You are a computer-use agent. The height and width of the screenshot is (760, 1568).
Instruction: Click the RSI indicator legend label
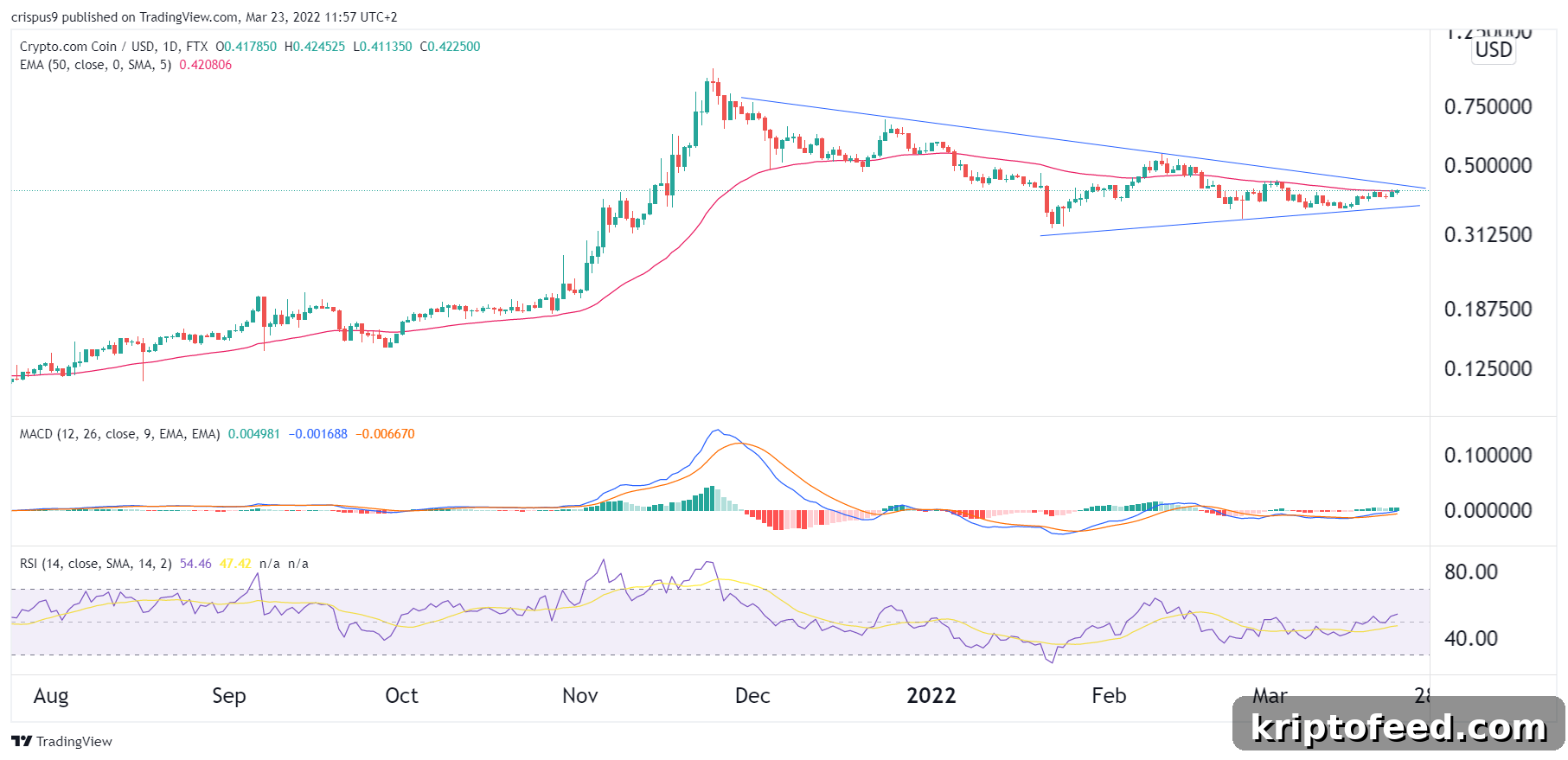pyautogui.click(x=95, y=564)
